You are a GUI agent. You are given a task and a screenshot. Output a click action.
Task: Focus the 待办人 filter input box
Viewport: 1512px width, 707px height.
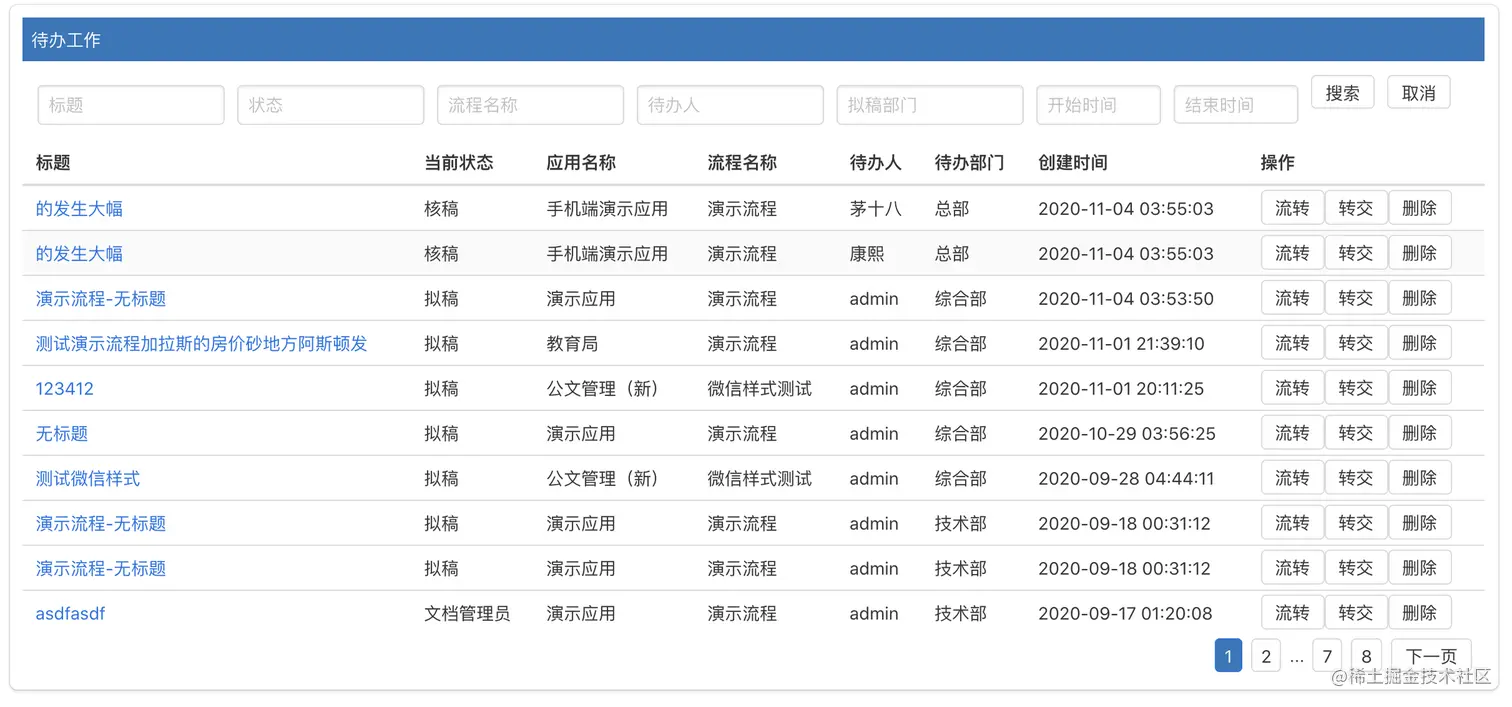tap(730, 105)
